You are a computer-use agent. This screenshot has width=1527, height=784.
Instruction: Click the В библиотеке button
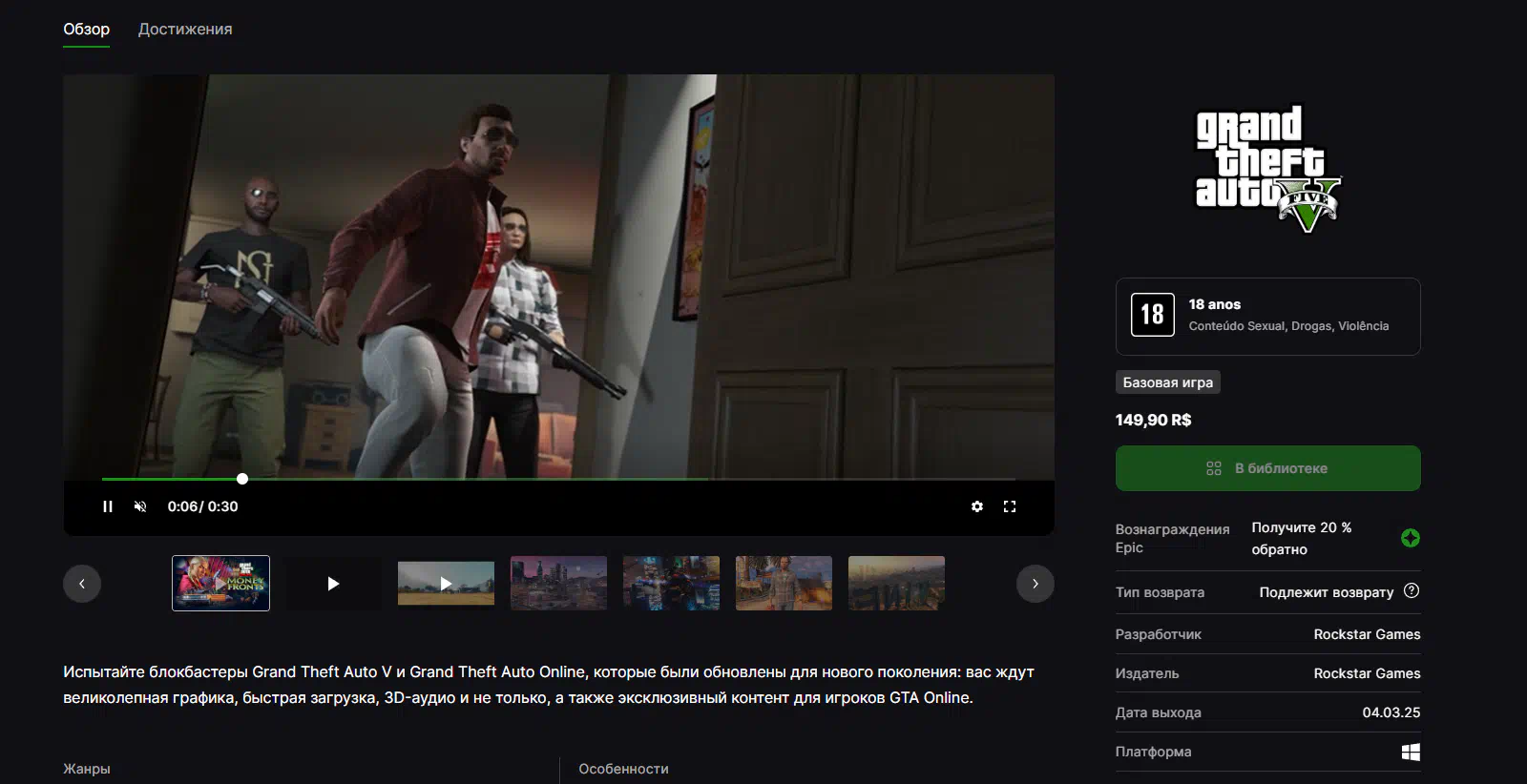1267,468
